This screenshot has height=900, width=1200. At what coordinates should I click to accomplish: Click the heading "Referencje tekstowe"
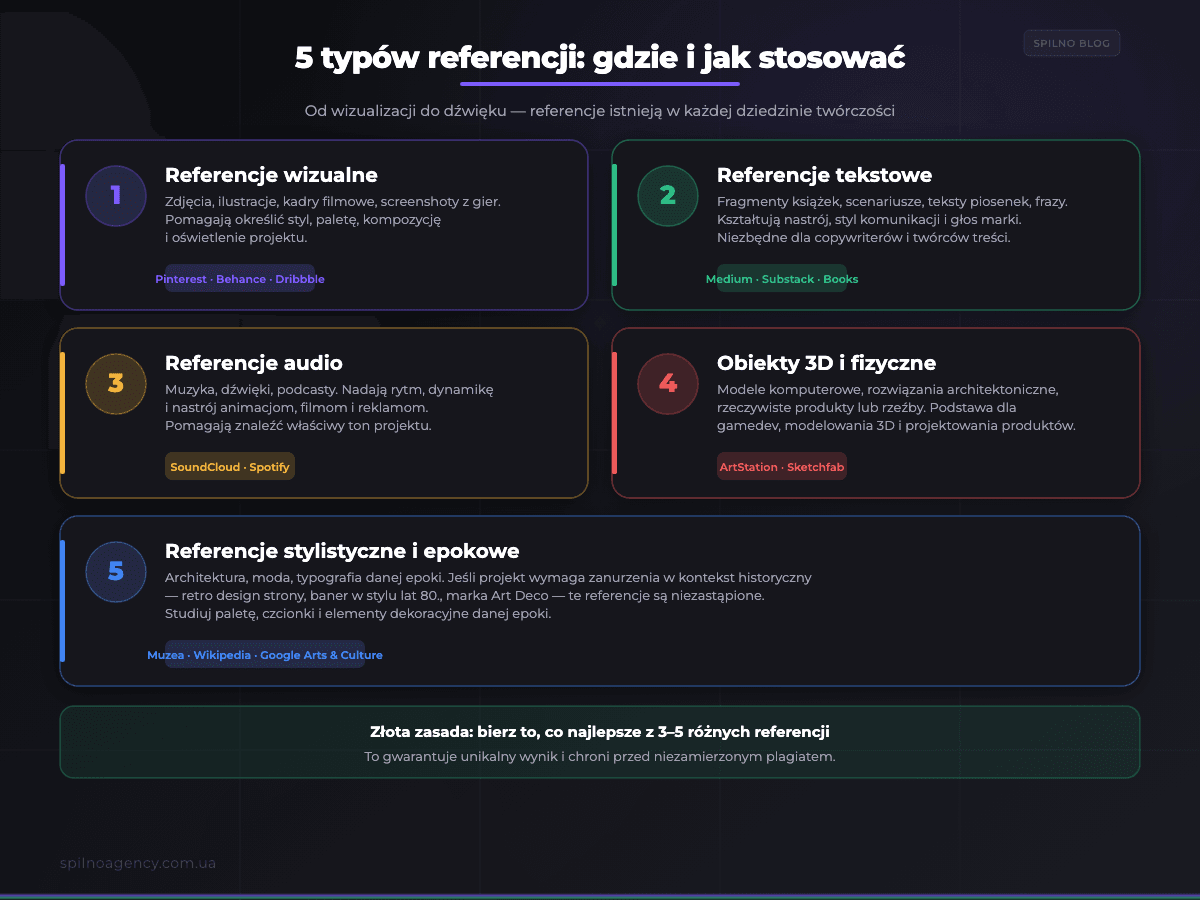(824, 175)
